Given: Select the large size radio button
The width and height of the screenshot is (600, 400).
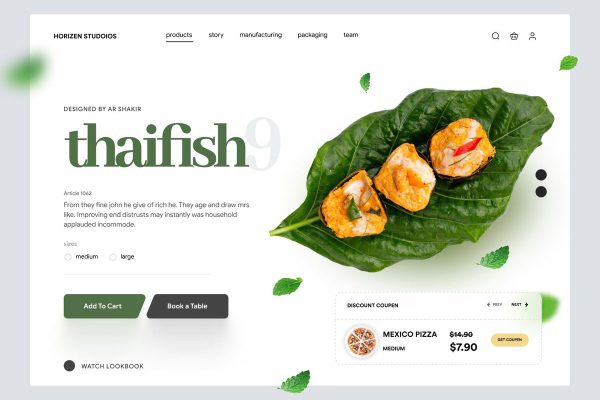Looking at the screenshot, I should click(x=112, y=257).
